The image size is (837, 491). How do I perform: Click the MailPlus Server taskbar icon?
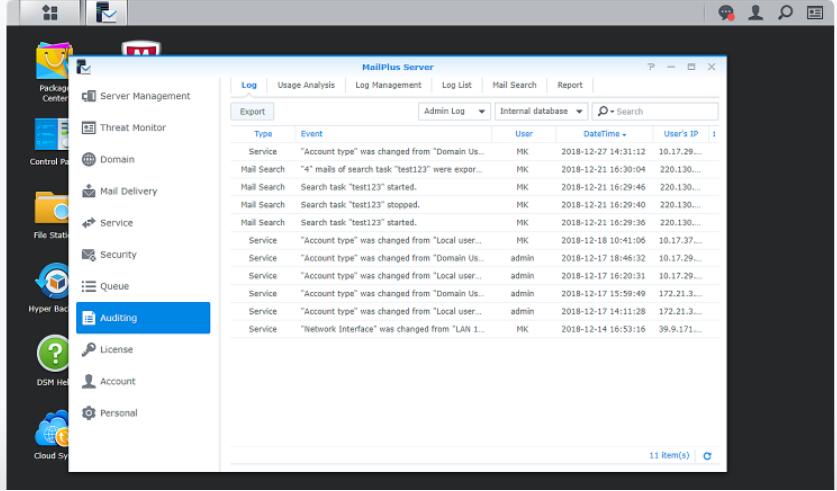106,12
